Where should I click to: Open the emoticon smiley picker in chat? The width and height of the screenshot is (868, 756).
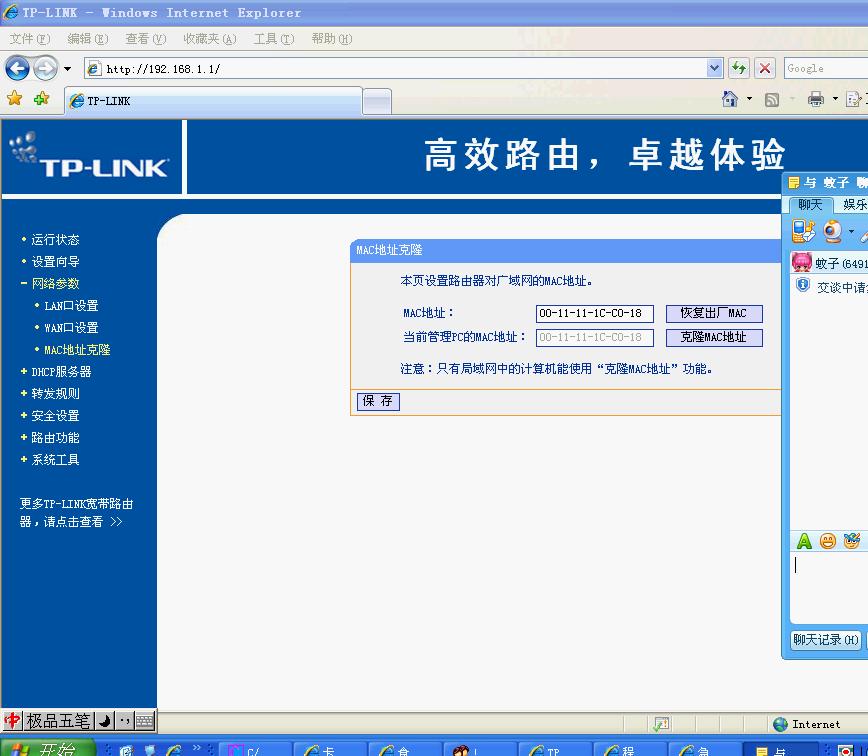(828, 541)
